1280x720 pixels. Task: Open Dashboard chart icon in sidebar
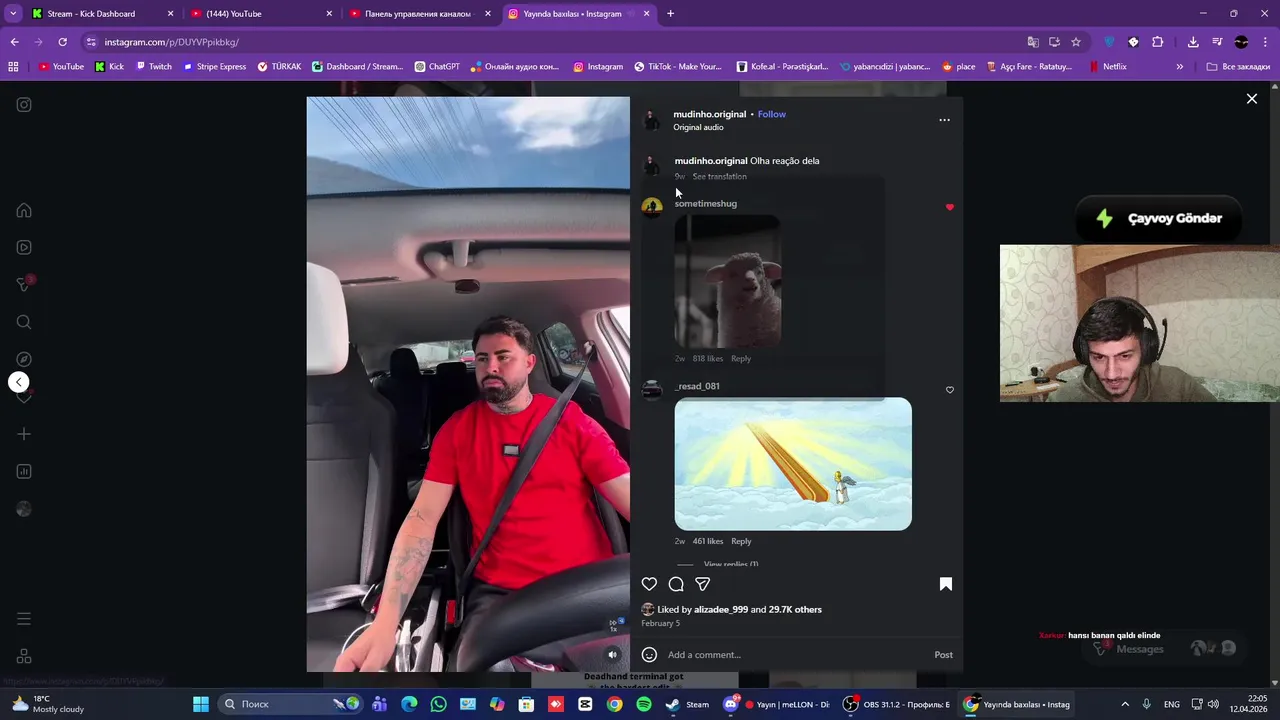point(24,471)
